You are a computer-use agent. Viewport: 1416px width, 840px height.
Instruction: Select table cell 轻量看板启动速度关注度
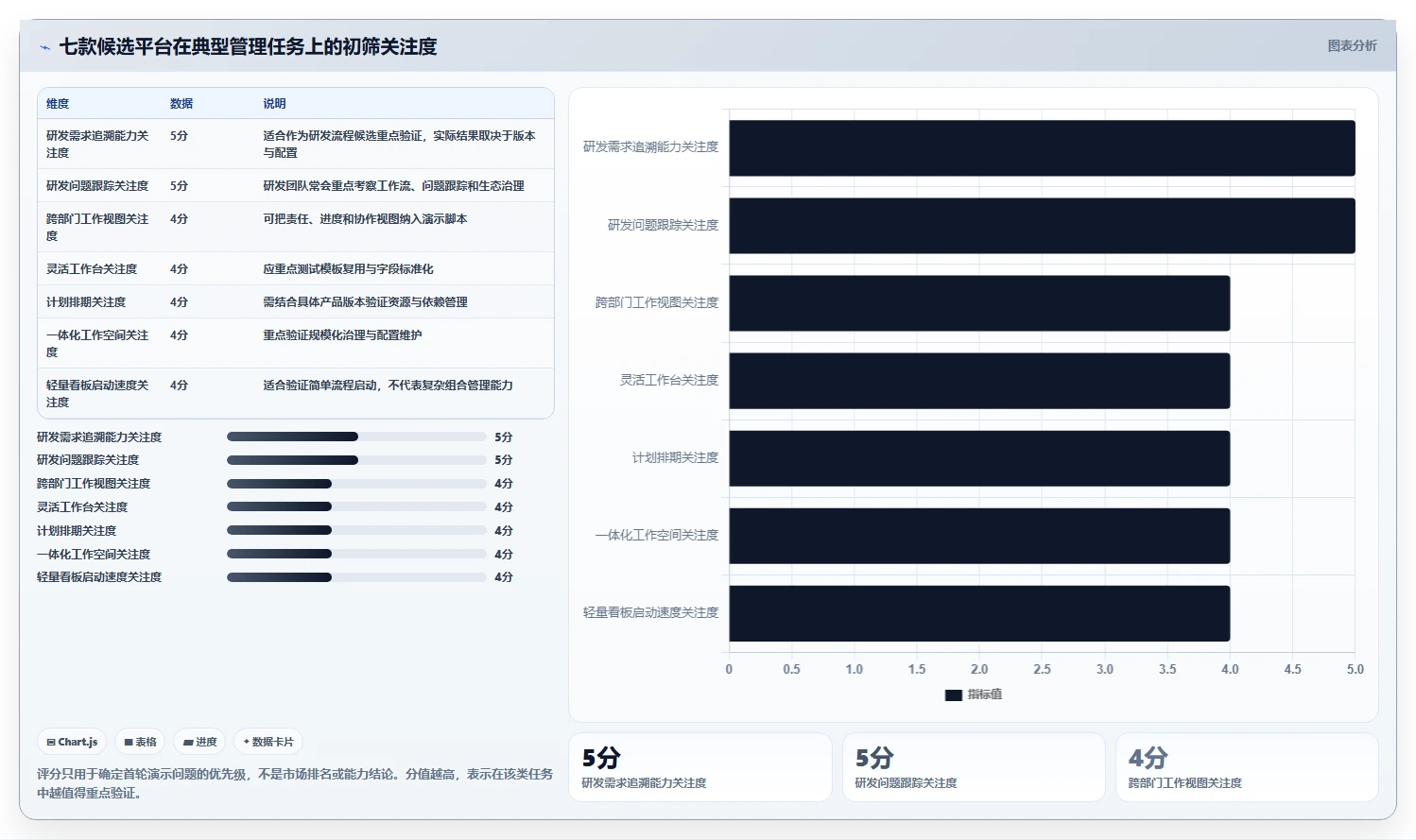[x=97, y=393]
